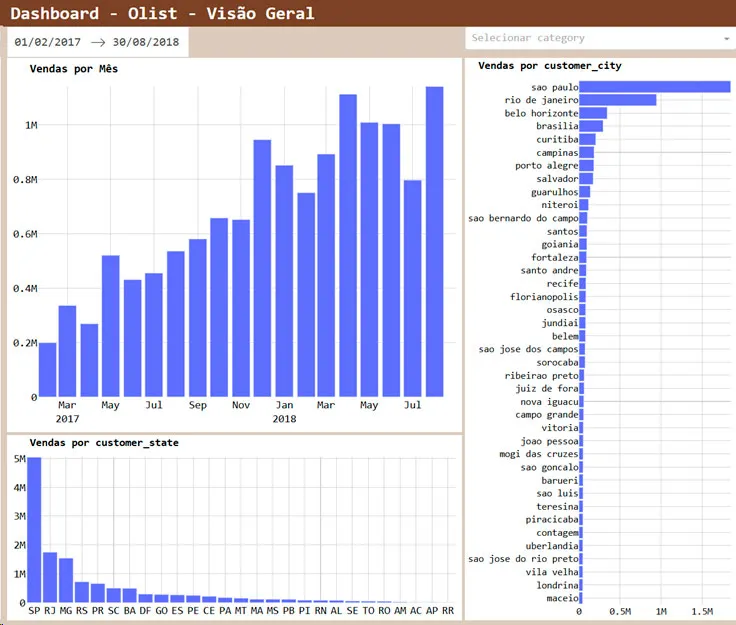Click the goiania city label
The height and width of the screenshot is (625, 736).
click(560, 244)
